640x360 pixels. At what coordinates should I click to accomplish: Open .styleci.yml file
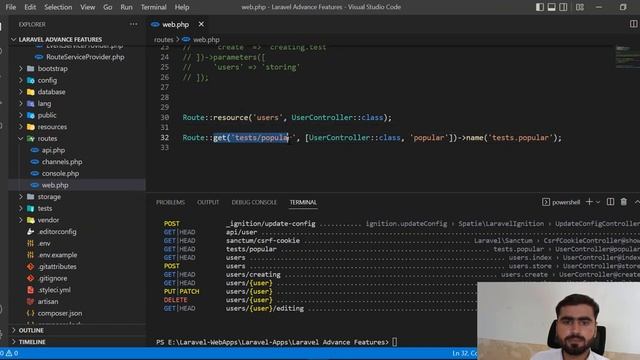tap(54, 290)
